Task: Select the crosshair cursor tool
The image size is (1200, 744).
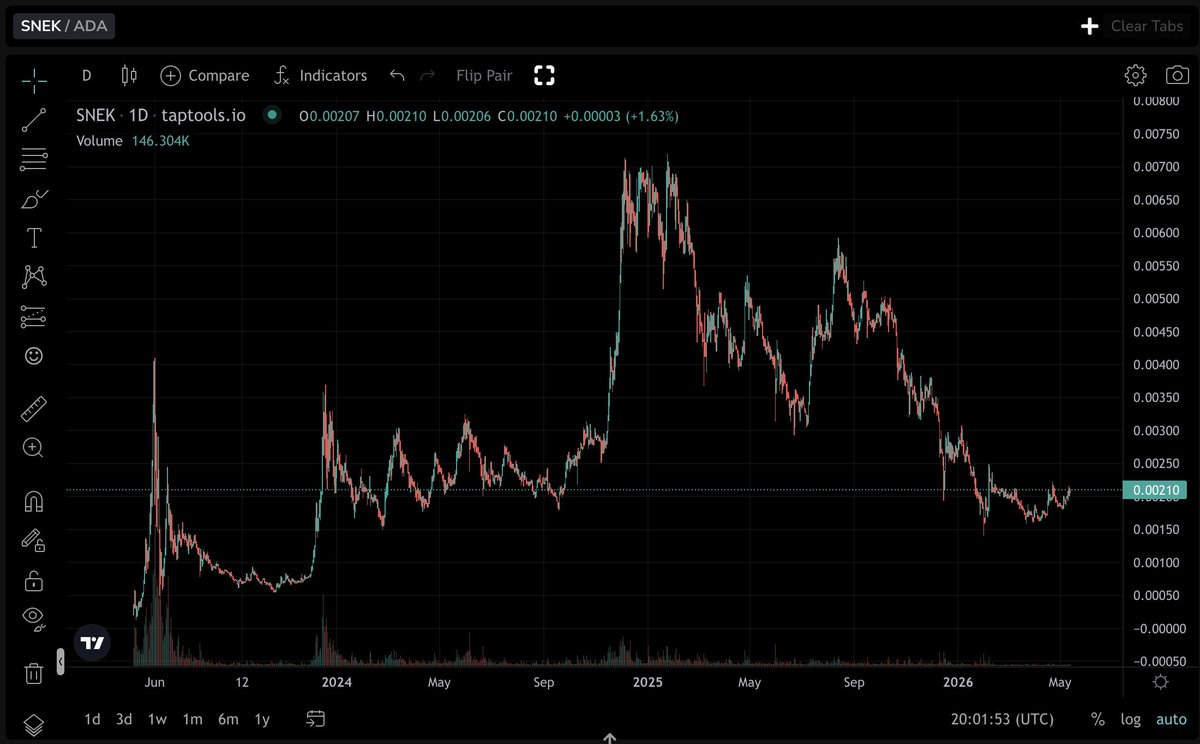Action: [34, 81]
